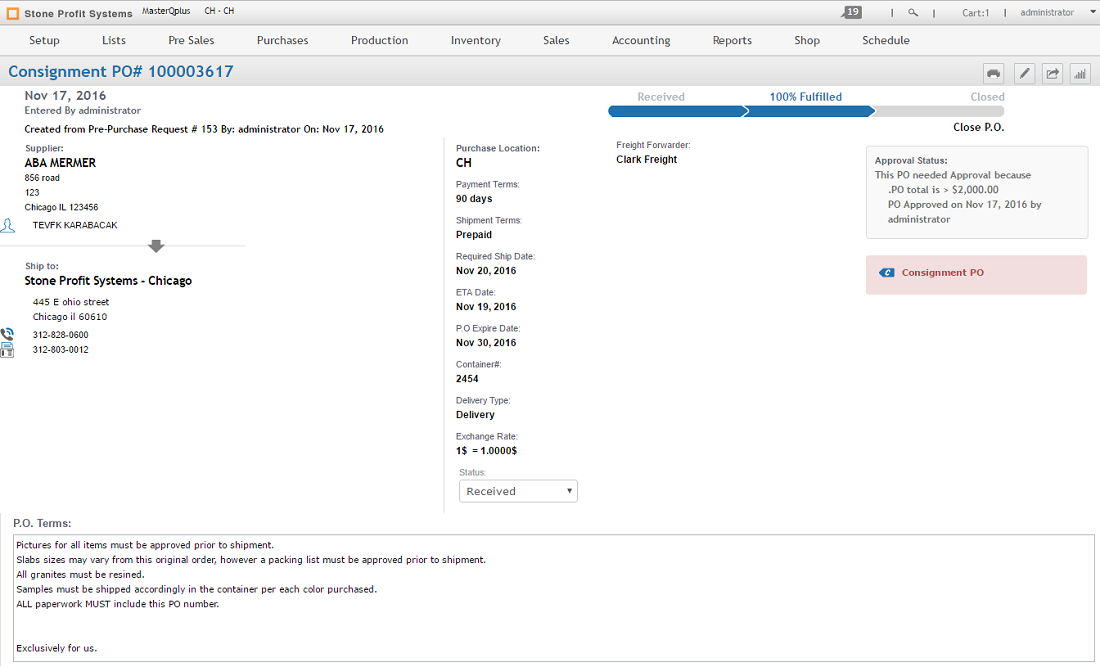Click the fax icon beside 312-803-0012
Screen dimensions: 1100x667
(x=7, y=349)
